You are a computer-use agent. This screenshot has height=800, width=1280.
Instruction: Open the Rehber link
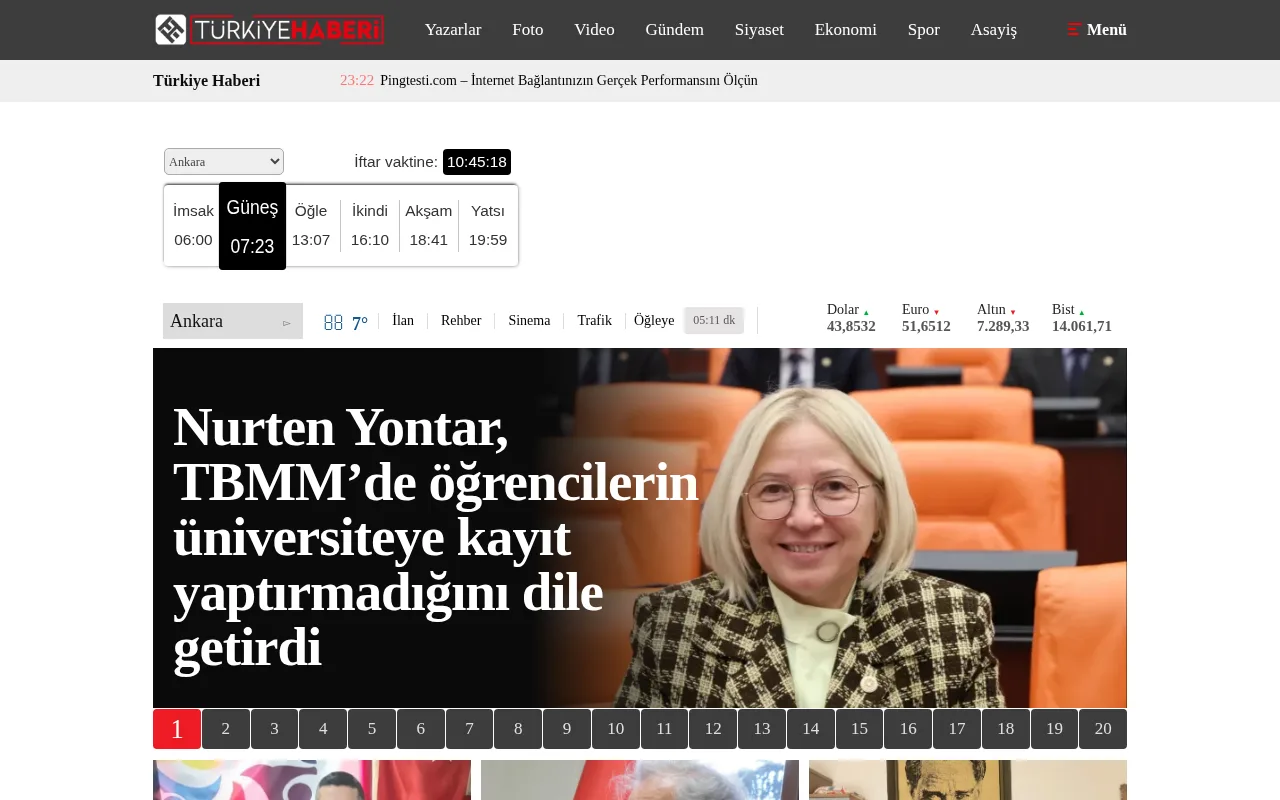pyautogui.click(x=461, y=320)
